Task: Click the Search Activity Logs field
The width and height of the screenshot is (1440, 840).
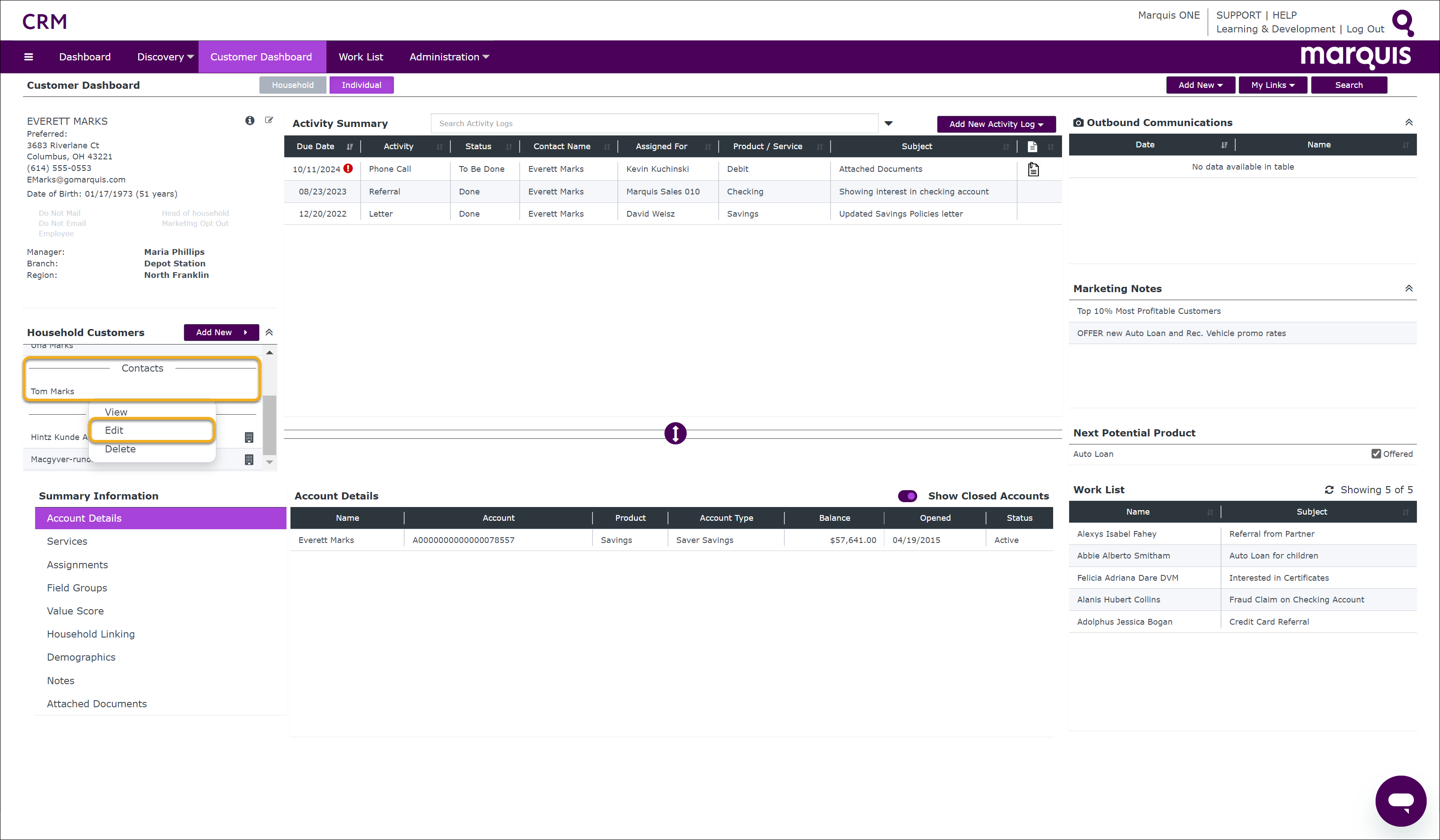Action: pyautogui.click(x=654, y=123)
